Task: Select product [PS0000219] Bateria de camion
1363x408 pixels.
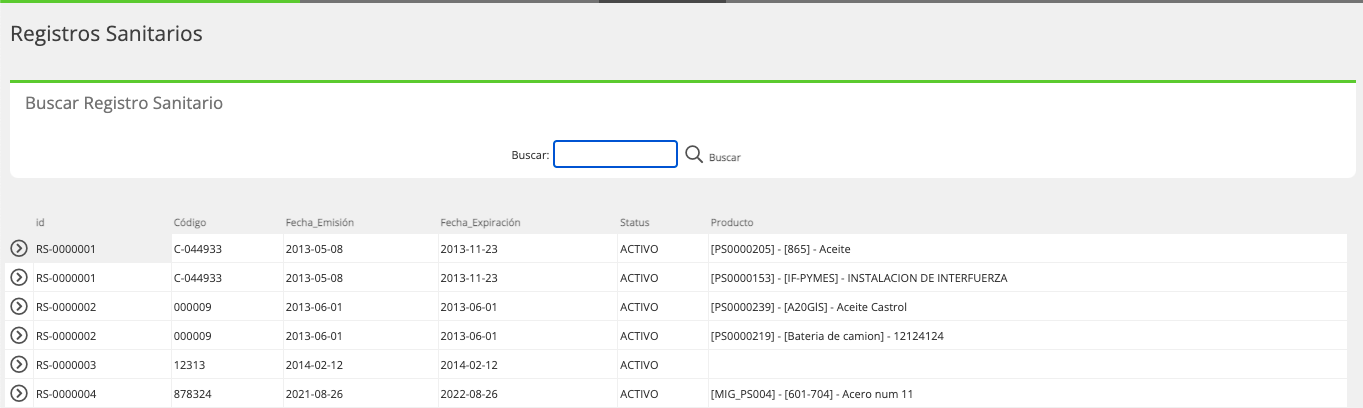Action: (x=827, y=336)
